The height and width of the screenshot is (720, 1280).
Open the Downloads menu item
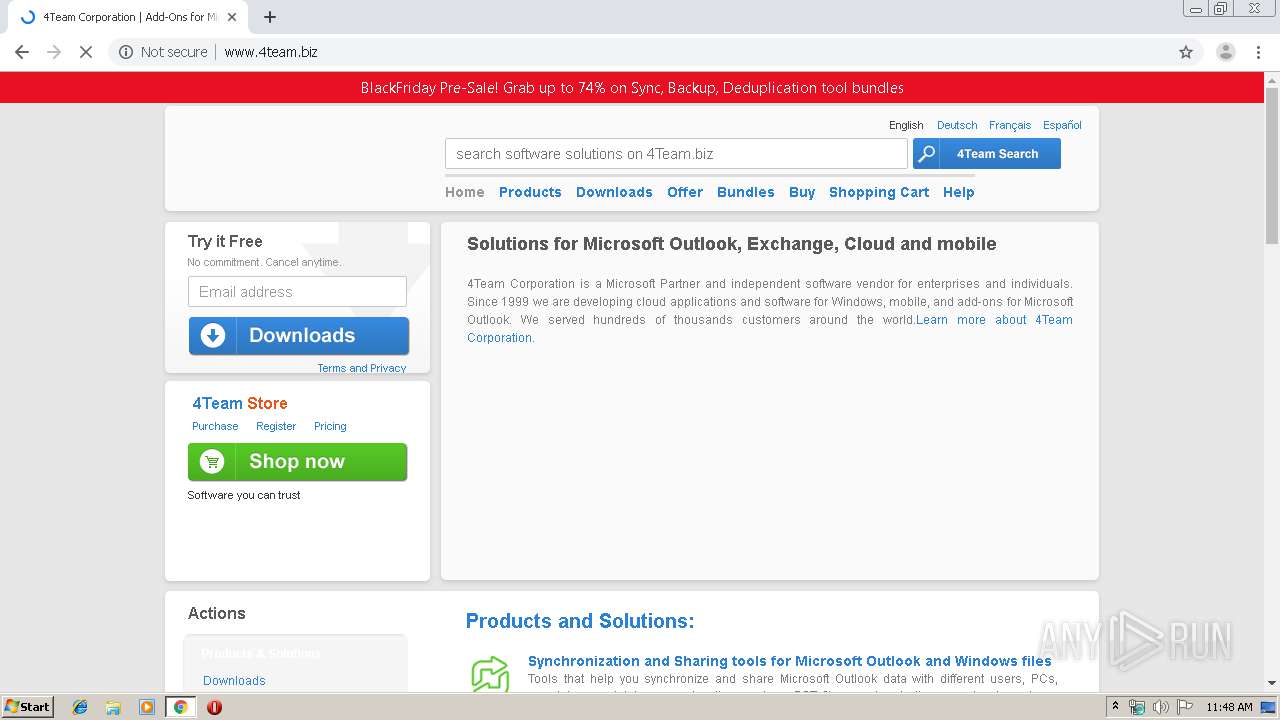614,192
